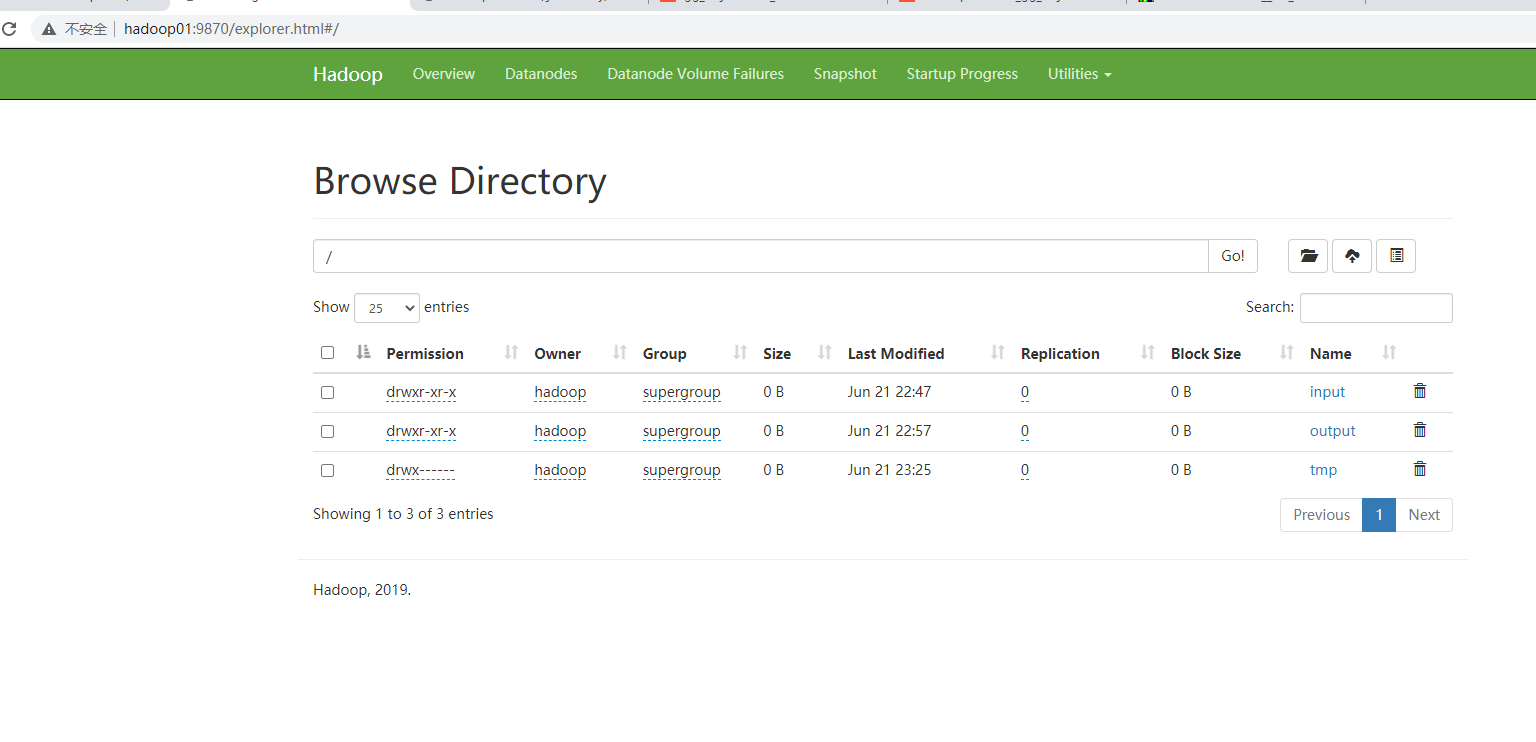Delete the tmp directory with trash icon
The height and width of the screenshot is (742, 1536).
[x=1420, y=469]
